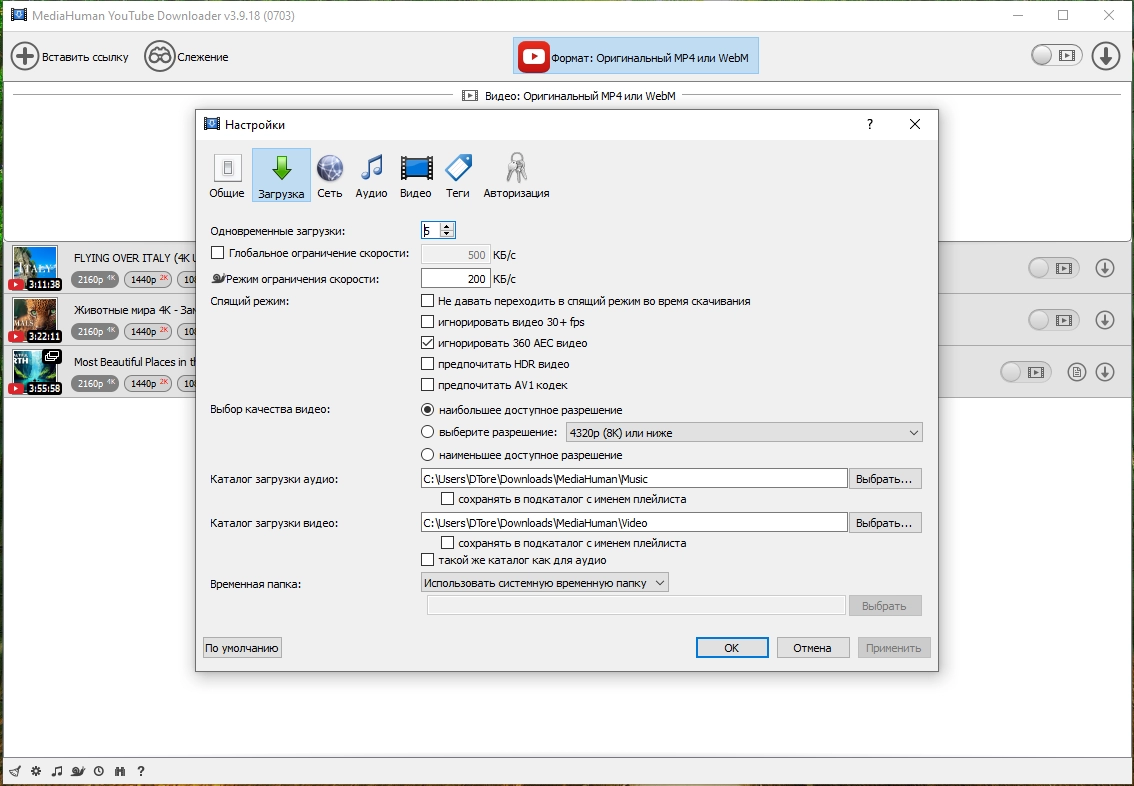
Task: Click the question mark help in status bar
Action: 141,771
